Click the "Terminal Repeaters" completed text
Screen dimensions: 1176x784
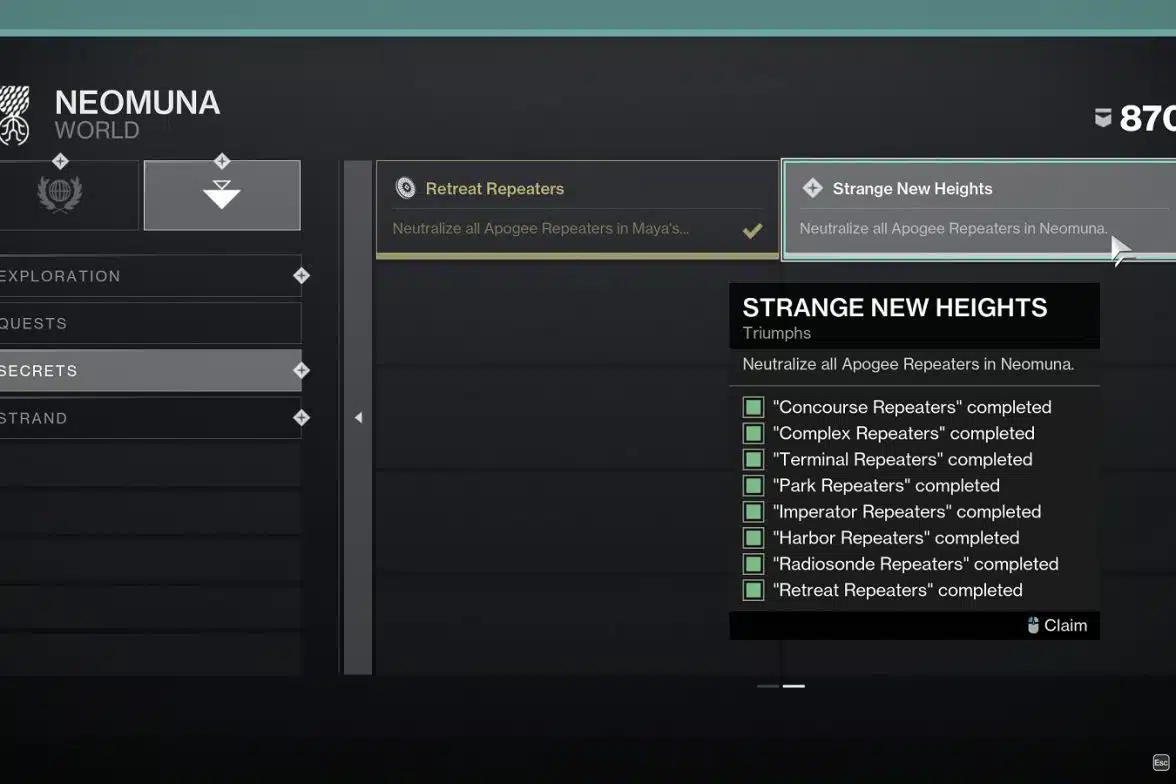902,460
